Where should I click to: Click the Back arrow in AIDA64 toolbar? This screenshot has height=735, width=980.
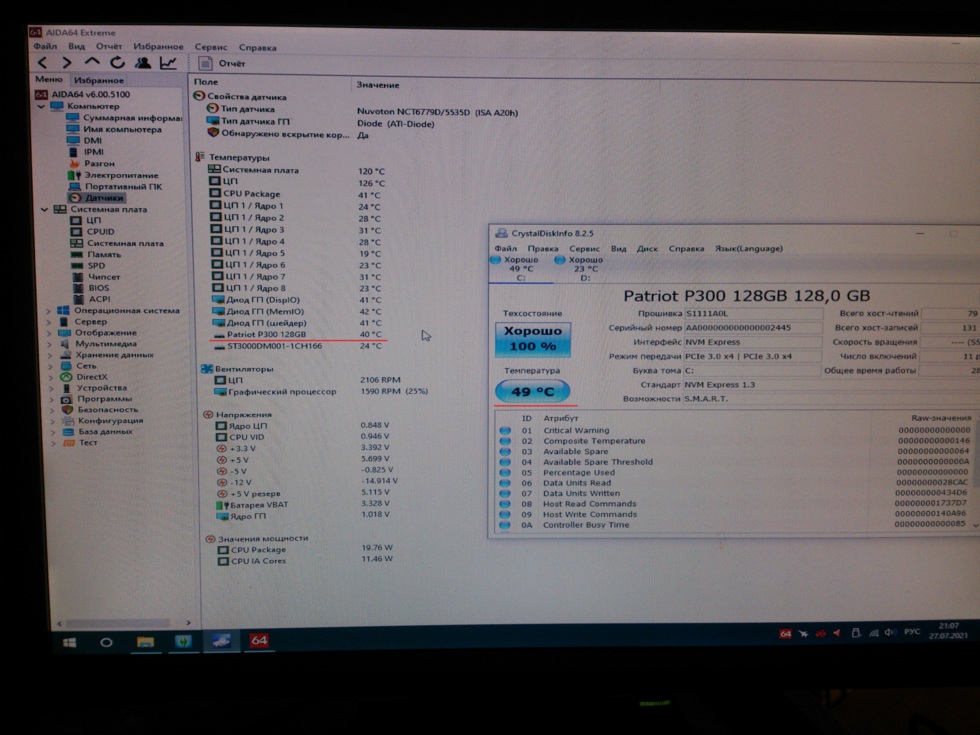42,63
